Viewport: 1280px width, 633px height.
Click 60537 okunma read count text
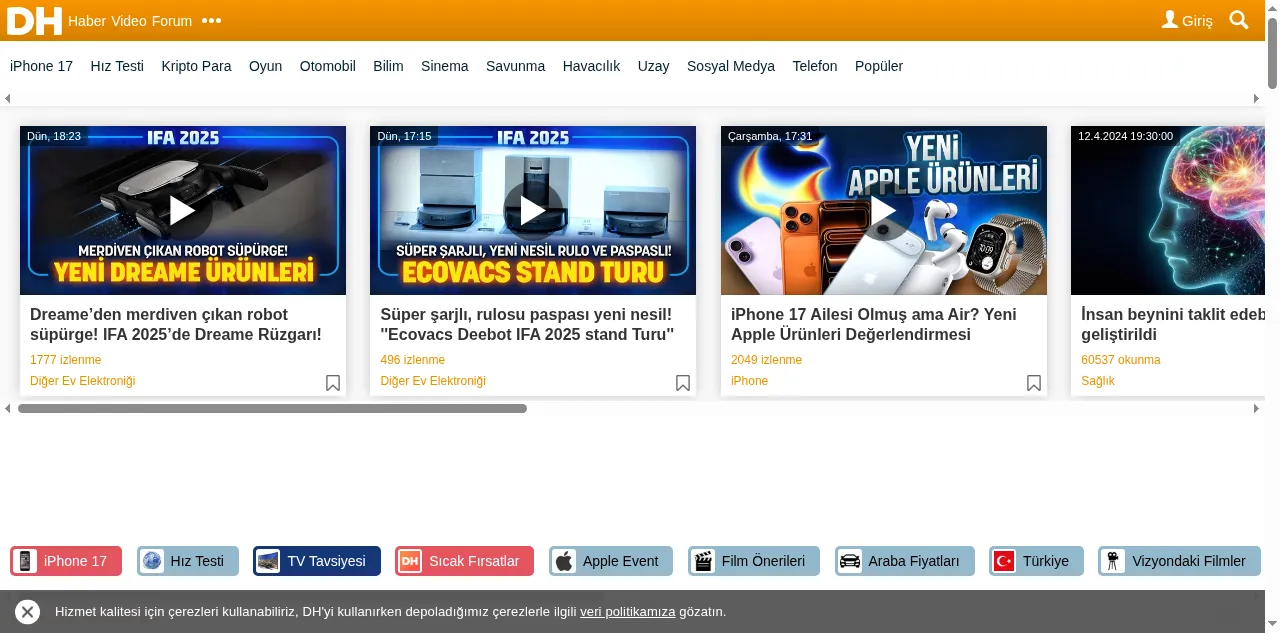(1121, 360)
